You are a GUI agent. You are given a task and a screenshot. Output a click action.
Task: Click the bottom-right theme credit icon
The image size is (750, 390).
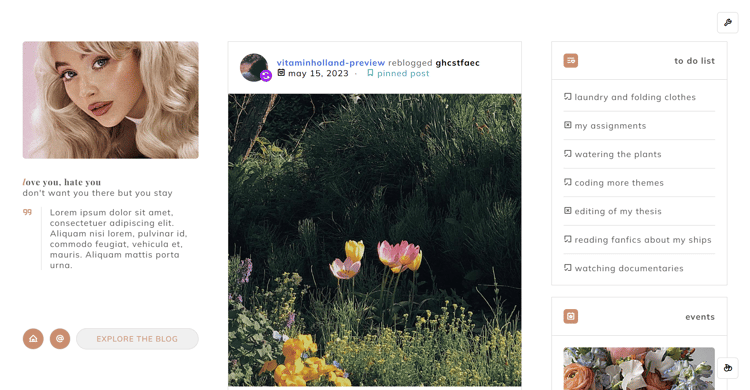(728, 368)
